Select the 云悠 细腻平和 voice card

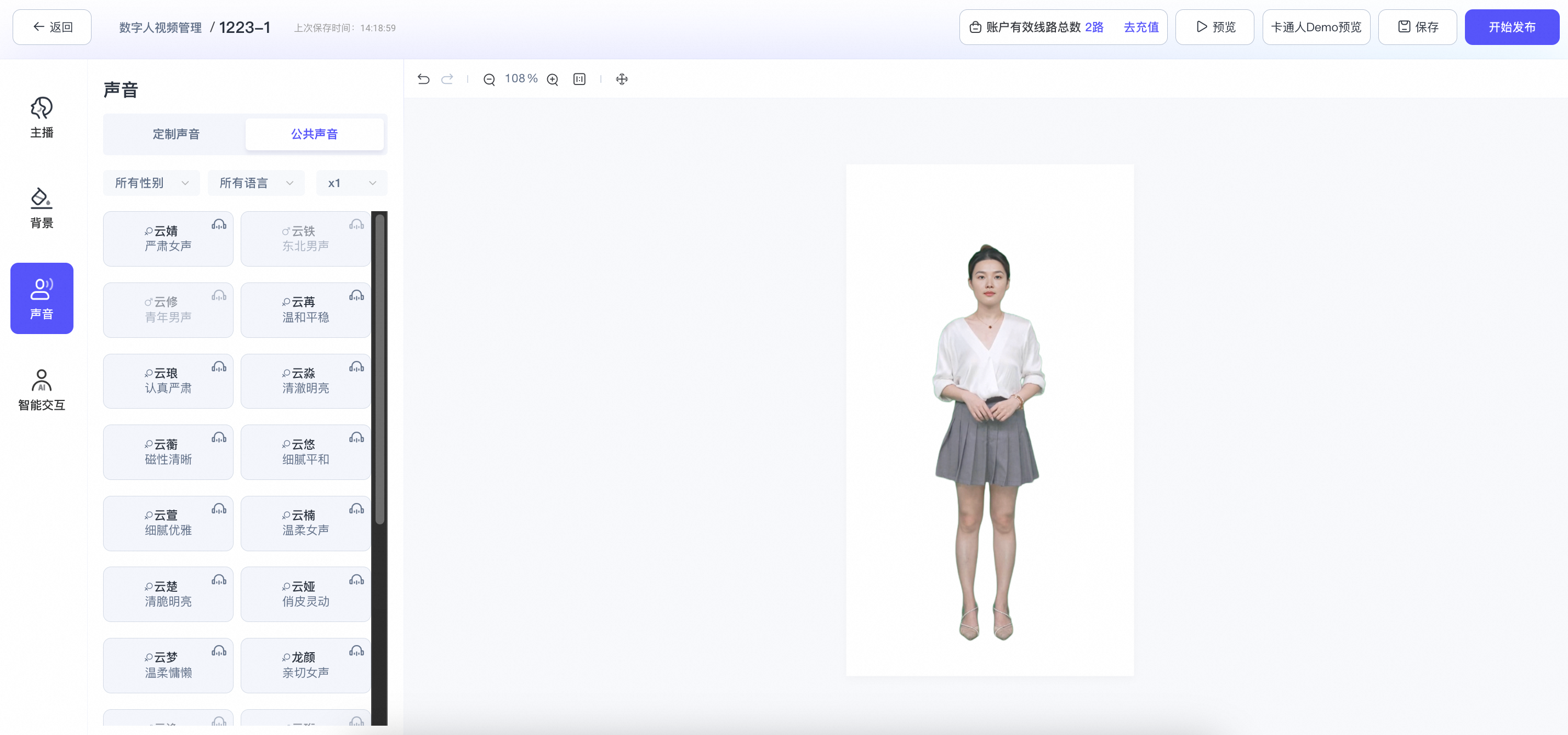305,453
